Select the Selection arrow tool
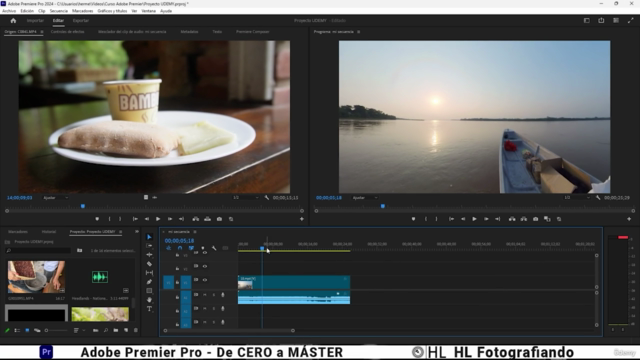Viewport: 640px width, 360px height. 149,237
